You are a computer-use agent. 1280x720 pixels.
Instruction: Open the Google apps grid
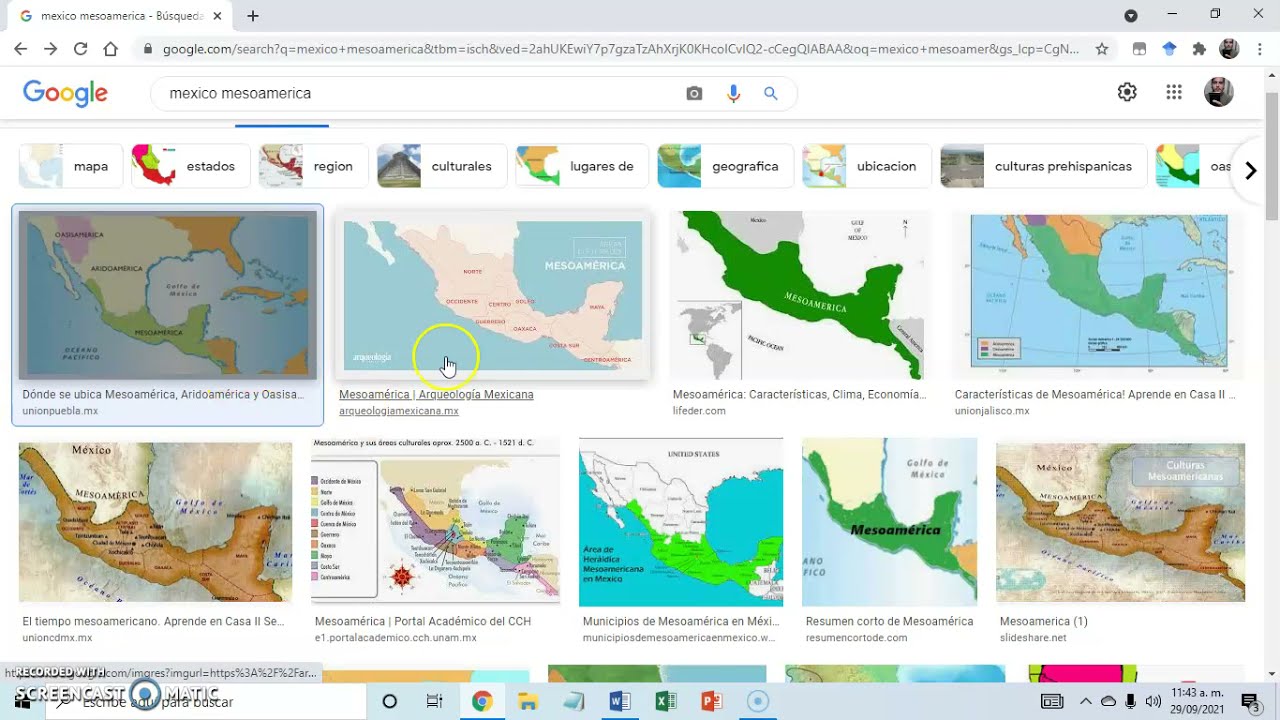pos(1174,92)
